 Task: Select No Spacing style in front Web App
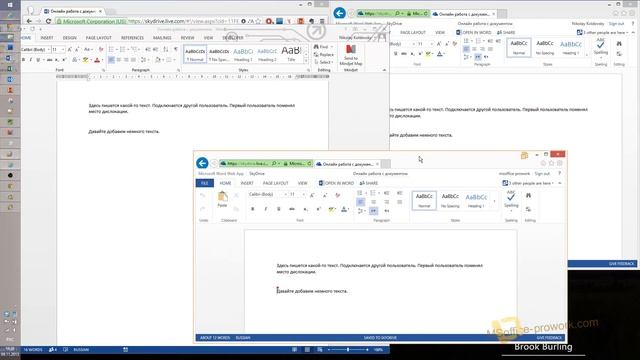point(450,200)
